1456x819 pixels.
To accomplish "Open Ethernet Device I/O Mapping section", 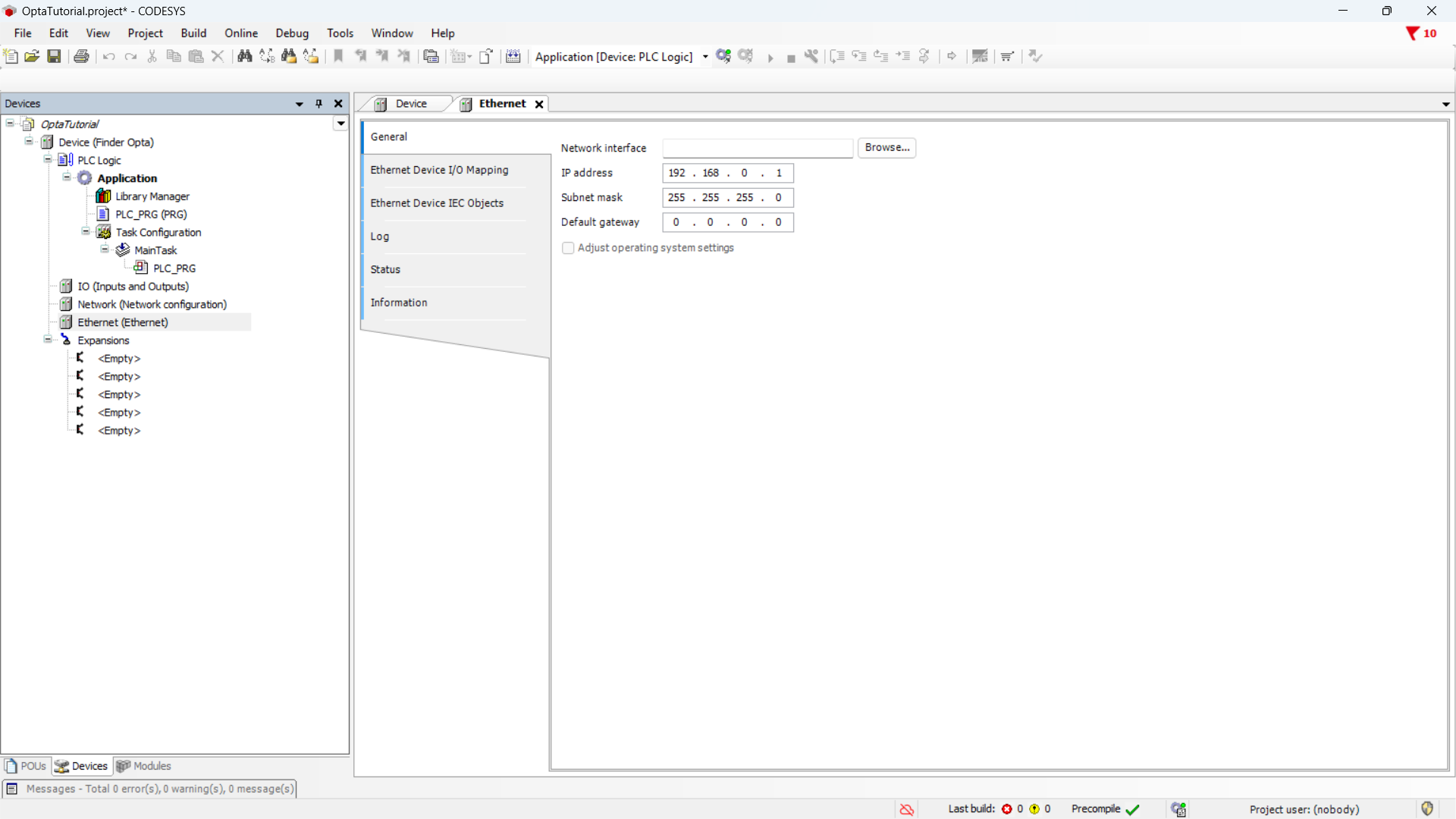I will point(439,170).
